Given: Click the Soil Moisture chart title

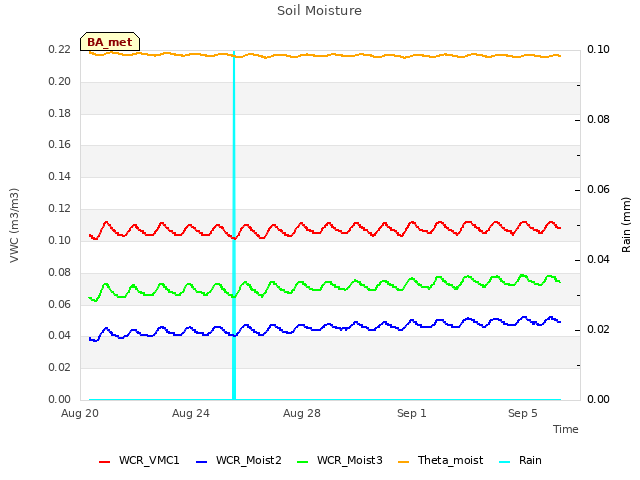Looking at the screenshot, I should click(319, 11).
